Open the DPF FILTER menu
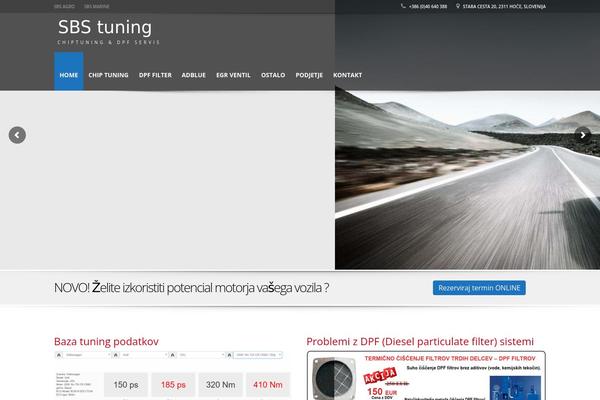This screenshot has height=400, width=600. tap(155, 75)
